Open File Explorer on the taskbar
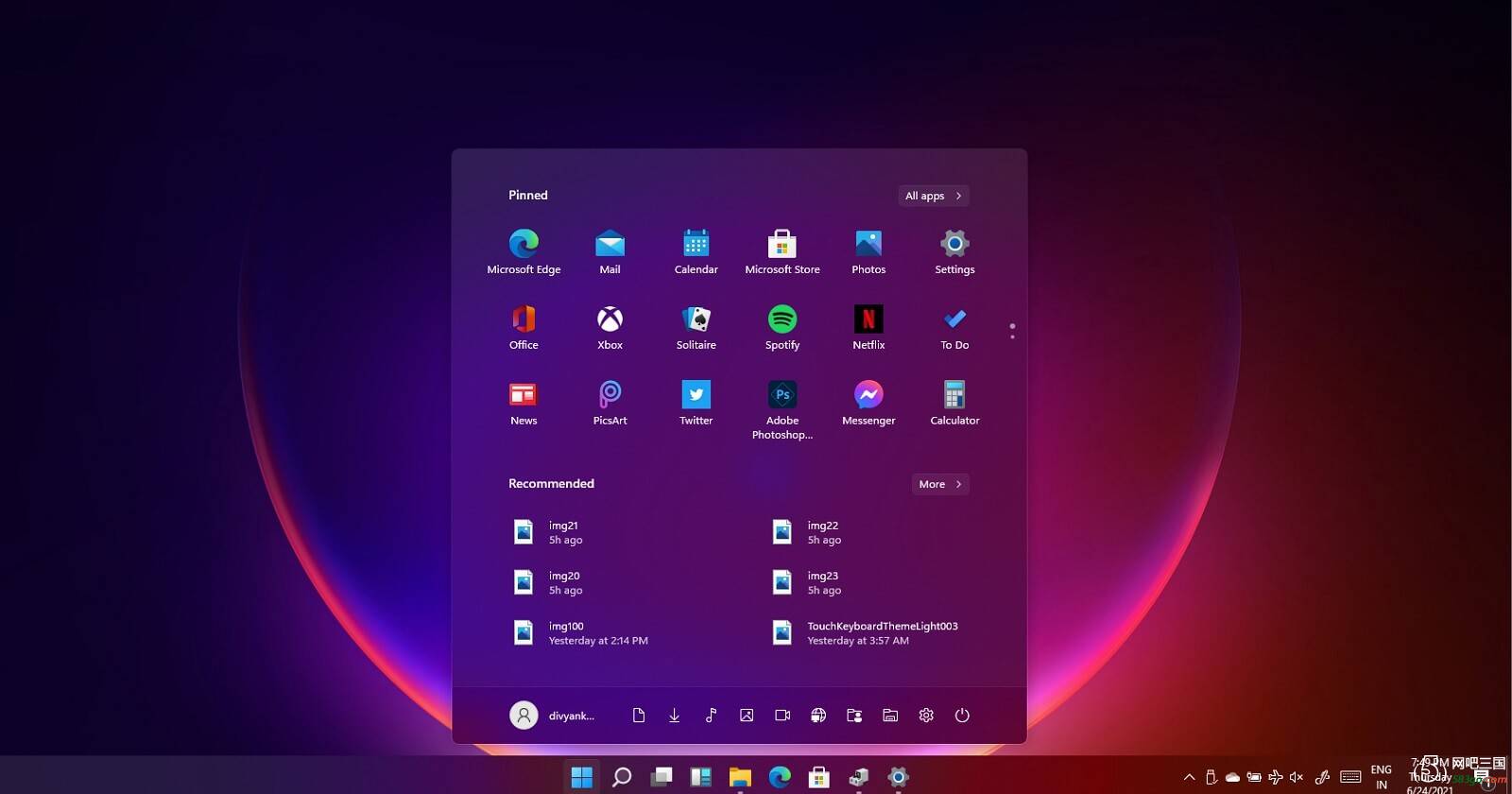Image resolution: width=1512 pixels, height=794 pixels. coord(740,777)
